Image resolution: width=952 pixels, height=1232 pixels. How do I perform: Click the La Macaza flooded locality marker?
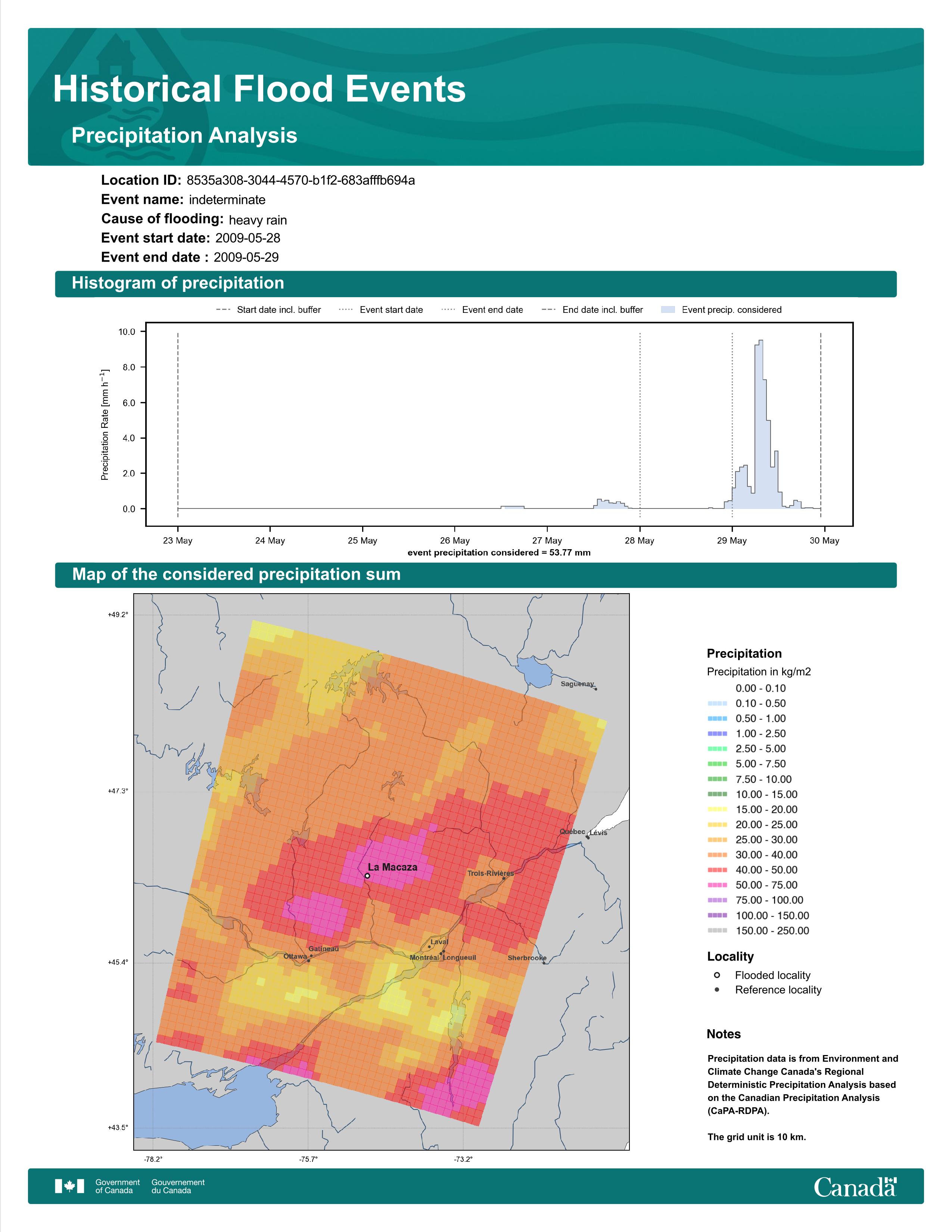click(367, 875)
